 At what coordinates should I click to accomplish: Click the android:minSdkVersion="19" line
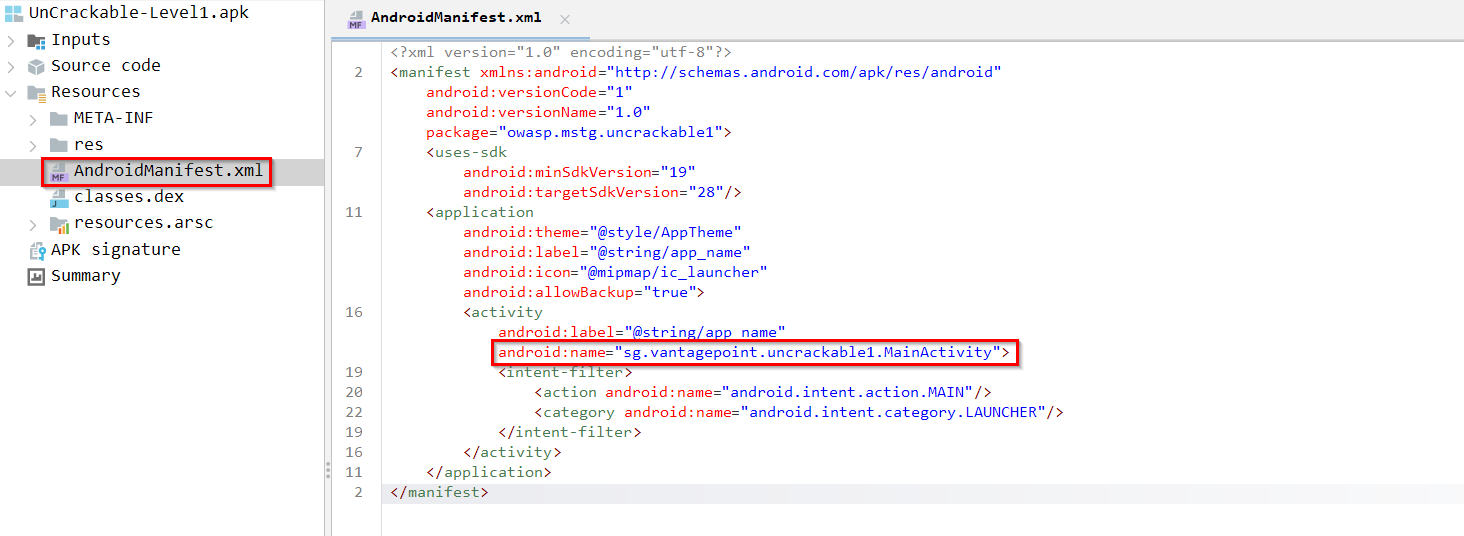(579, 172)
